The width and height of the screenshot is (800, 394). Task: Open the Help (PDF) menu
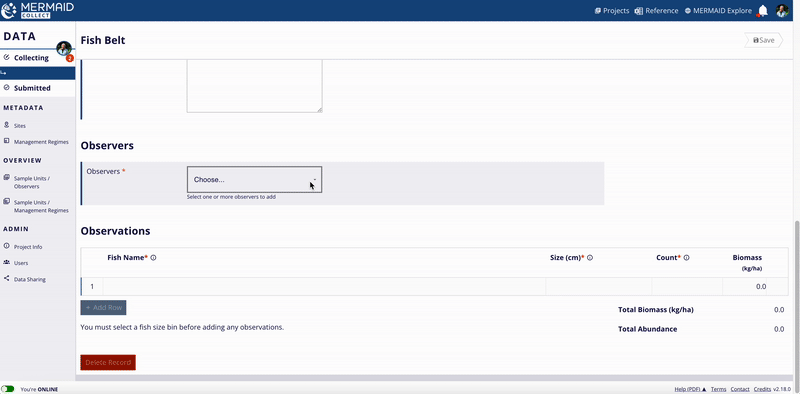tap(690, 389)
